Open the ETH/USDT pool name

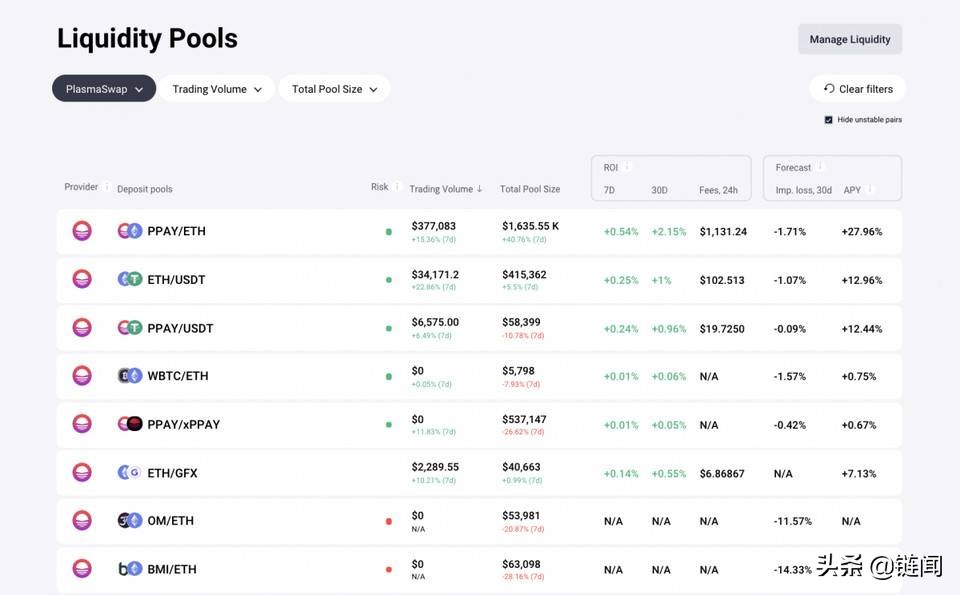(x=176, y=280)
